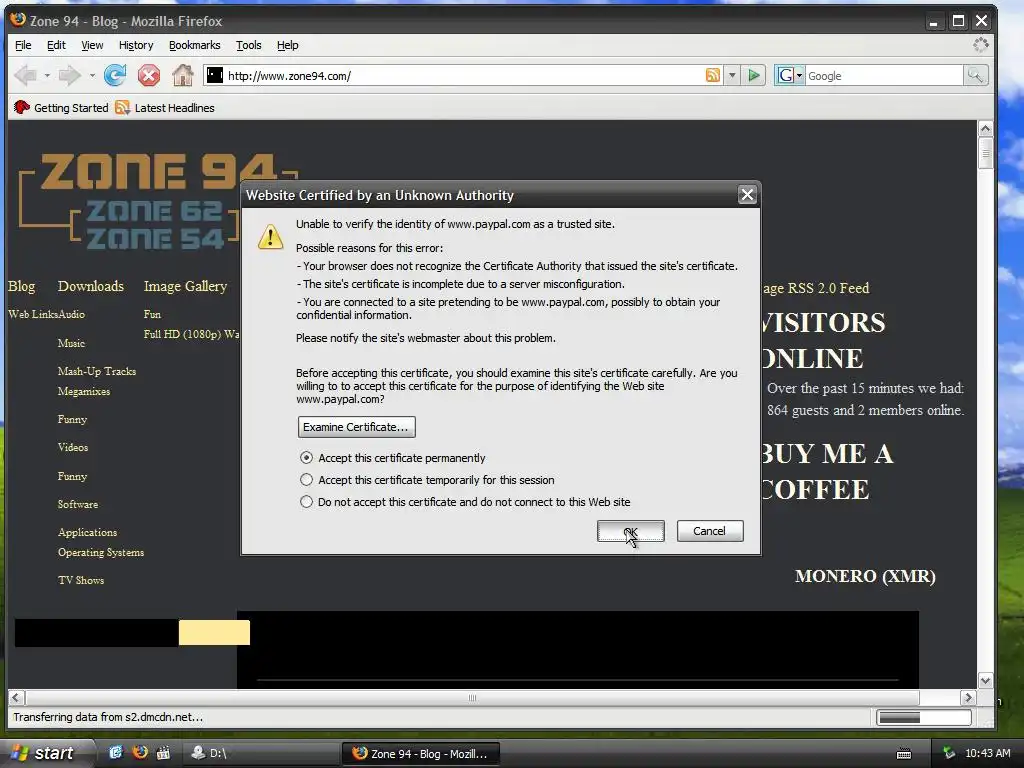Image resolution: width=1024 pixels, height=768 pixels.
Task: Click the Back arrow navigation icon
Action: coord(25,76)
